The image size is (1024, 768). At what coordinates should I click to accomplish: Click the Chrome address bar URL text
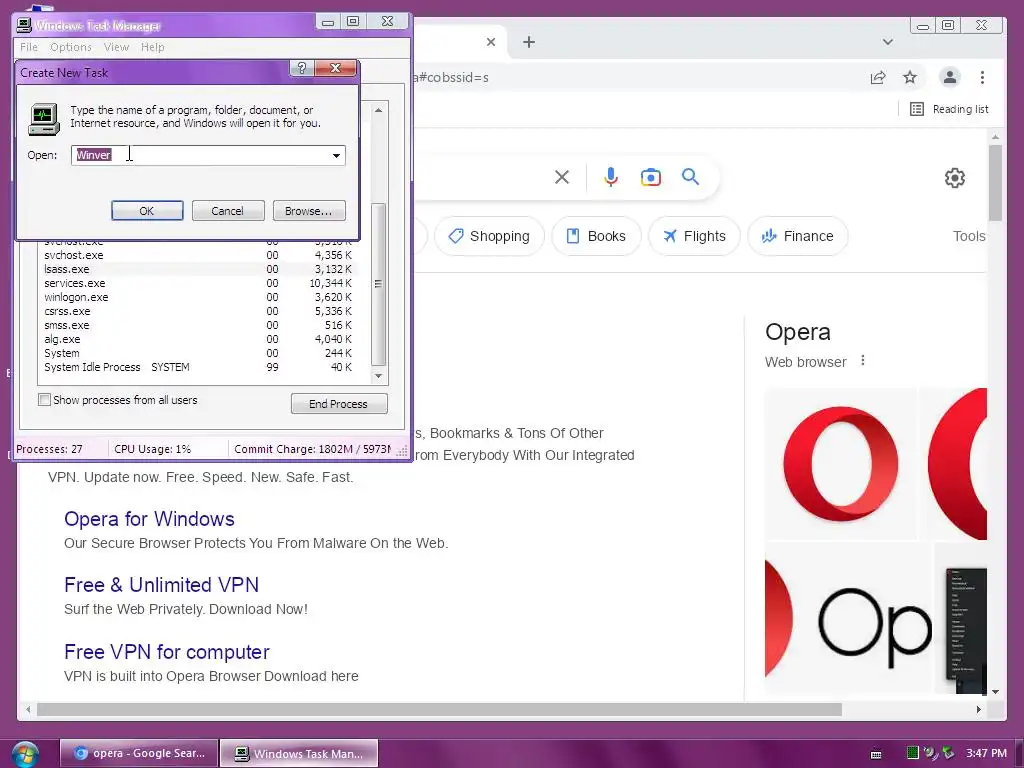click(x=450, y=78)
